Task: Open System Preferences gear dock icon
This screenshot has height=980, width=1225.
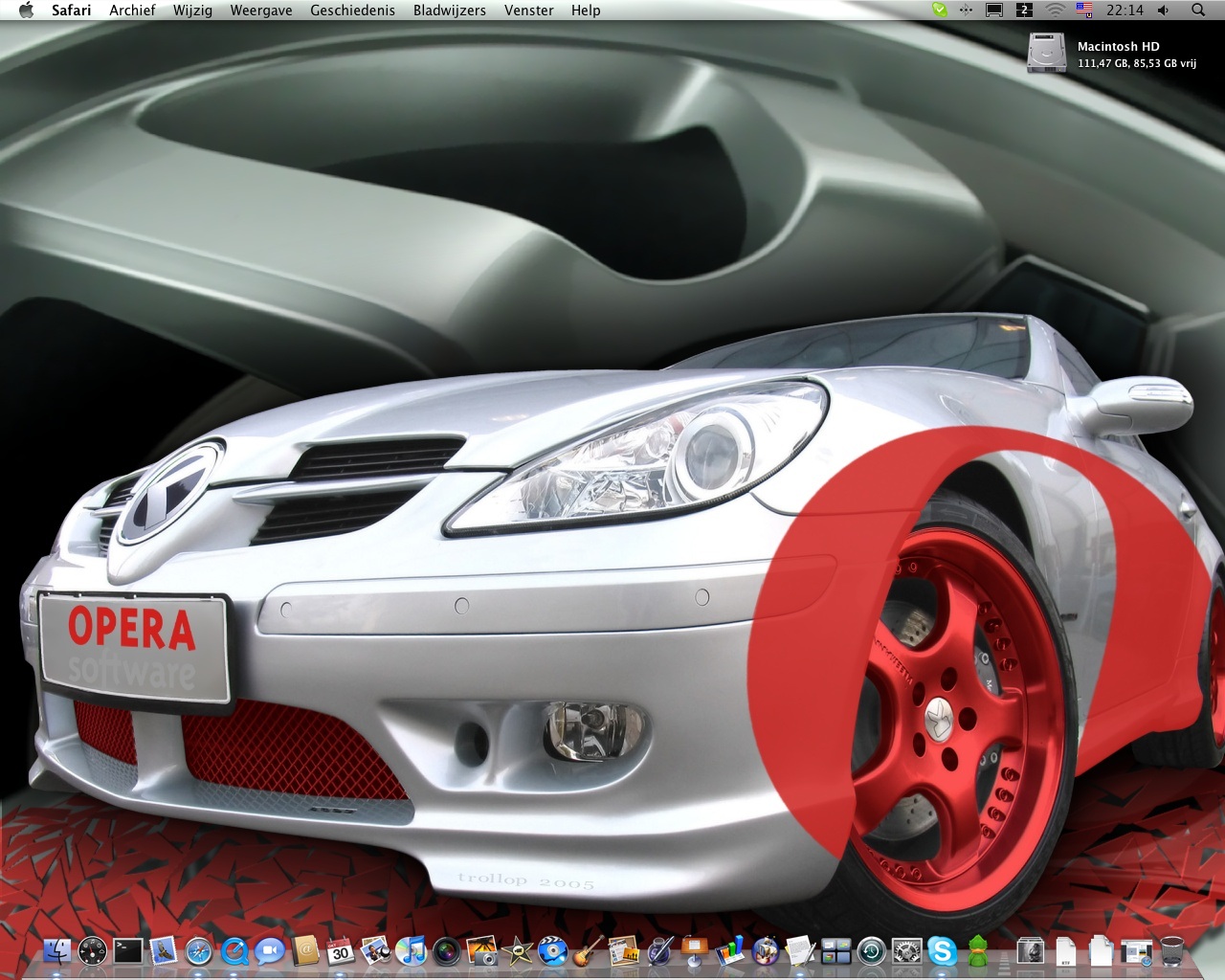Action: [907, 950]
